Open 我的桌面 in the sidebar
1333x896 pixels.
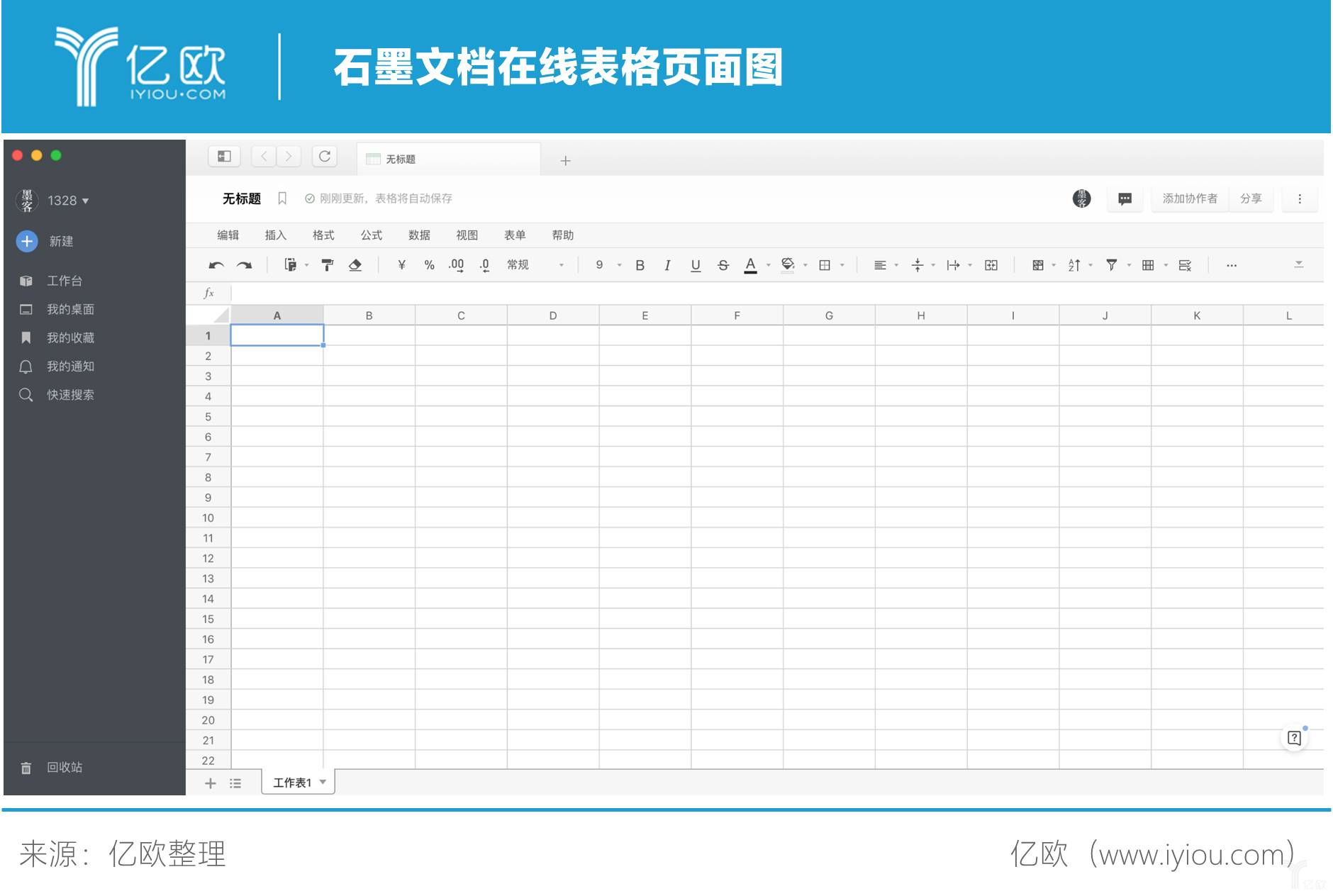point(57,309)
